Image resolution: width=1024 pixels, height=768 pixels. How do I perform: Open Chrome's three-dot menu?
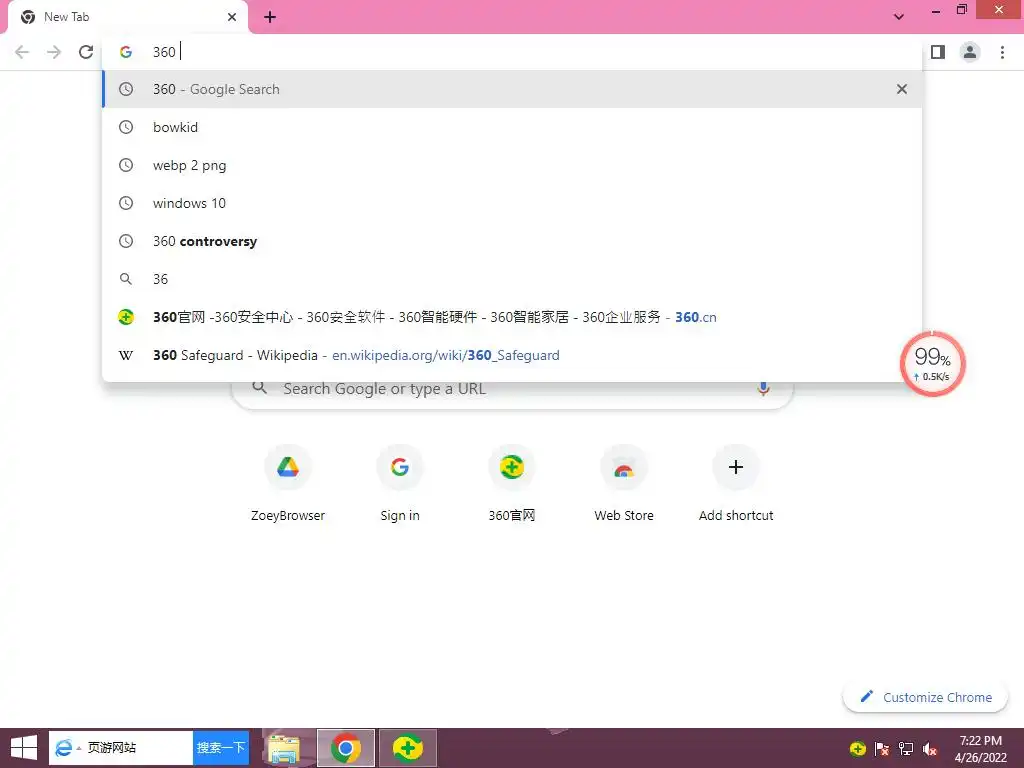1002,52
